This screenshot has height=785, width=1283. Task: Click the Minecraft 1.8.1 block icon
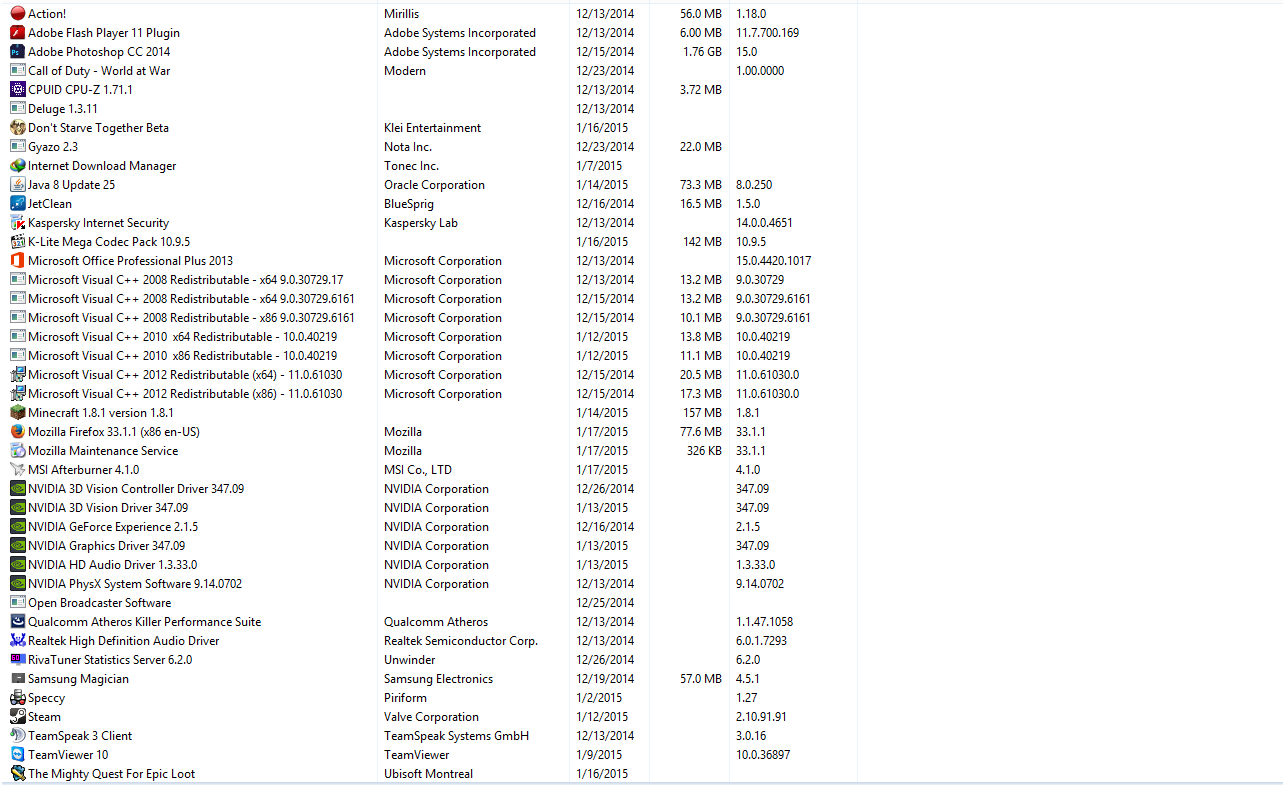pos(18,413)
